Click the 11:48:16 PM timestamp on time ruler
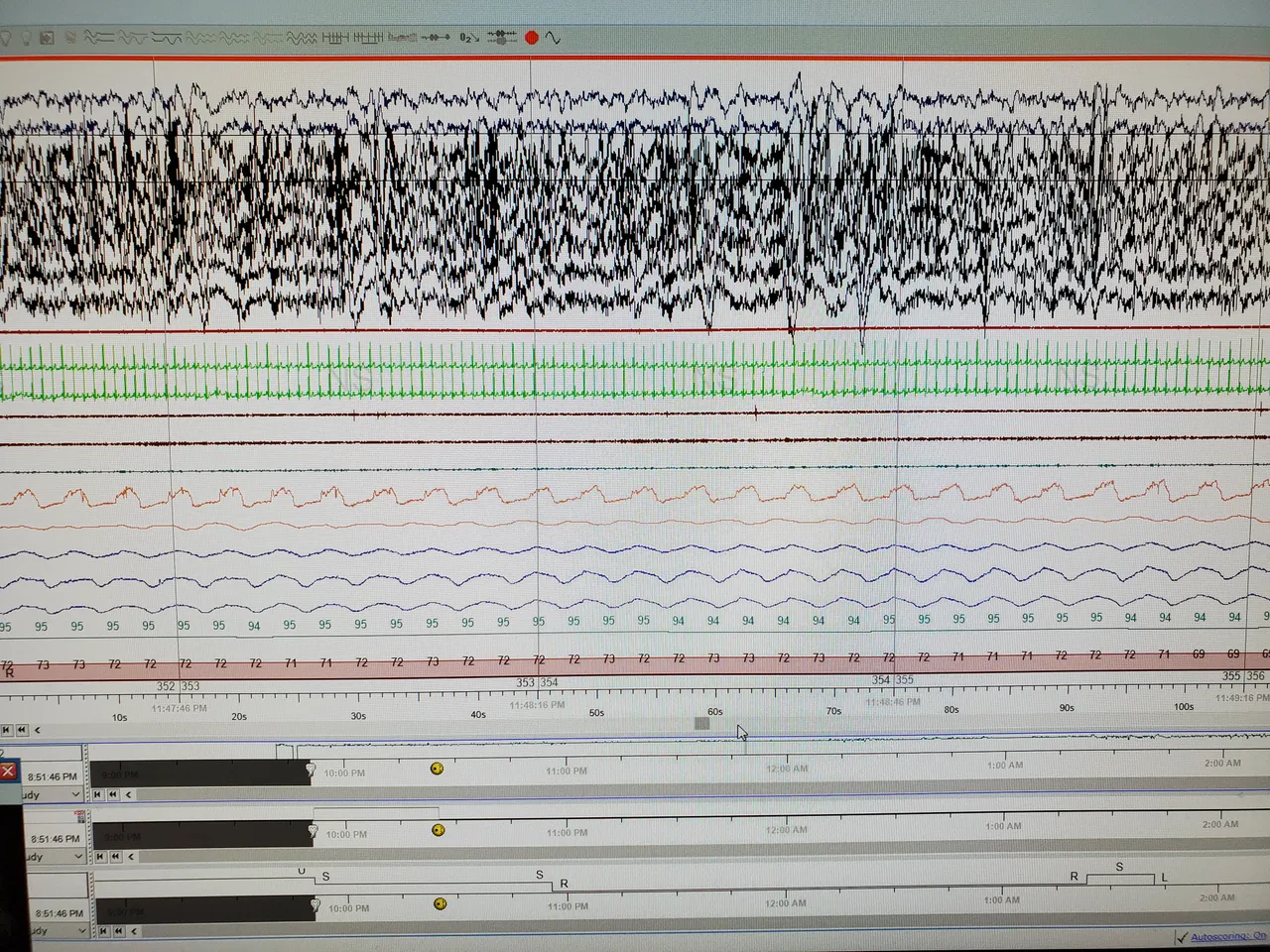 pos(537,705)
